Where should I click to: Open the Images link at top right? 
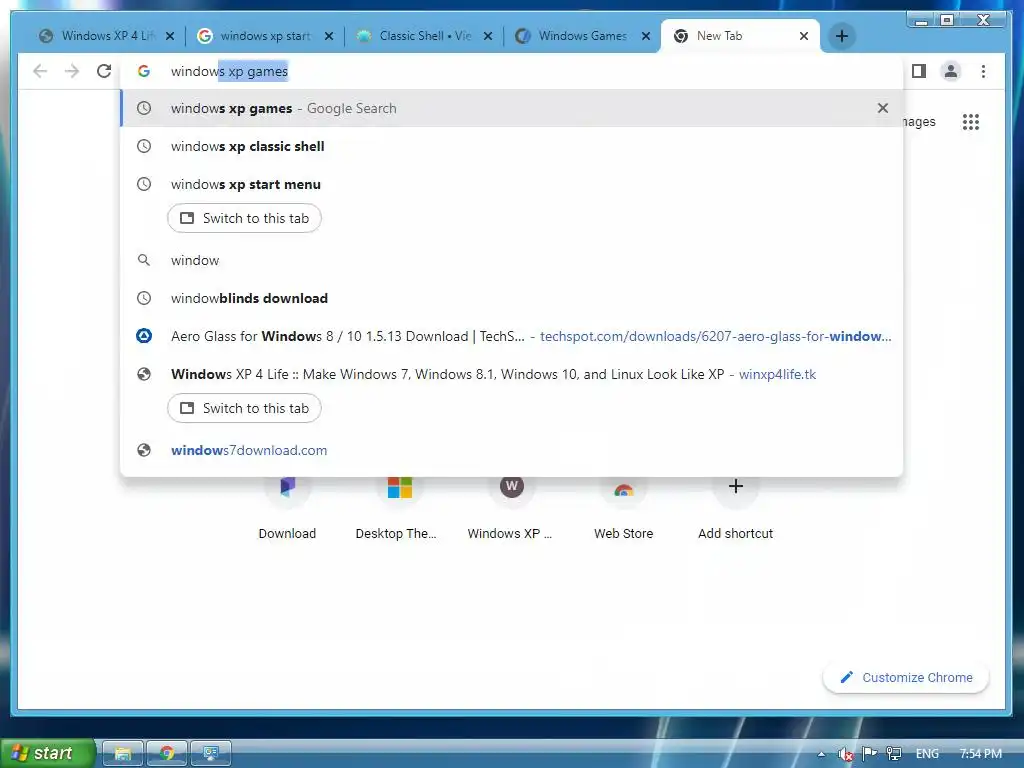919,121
